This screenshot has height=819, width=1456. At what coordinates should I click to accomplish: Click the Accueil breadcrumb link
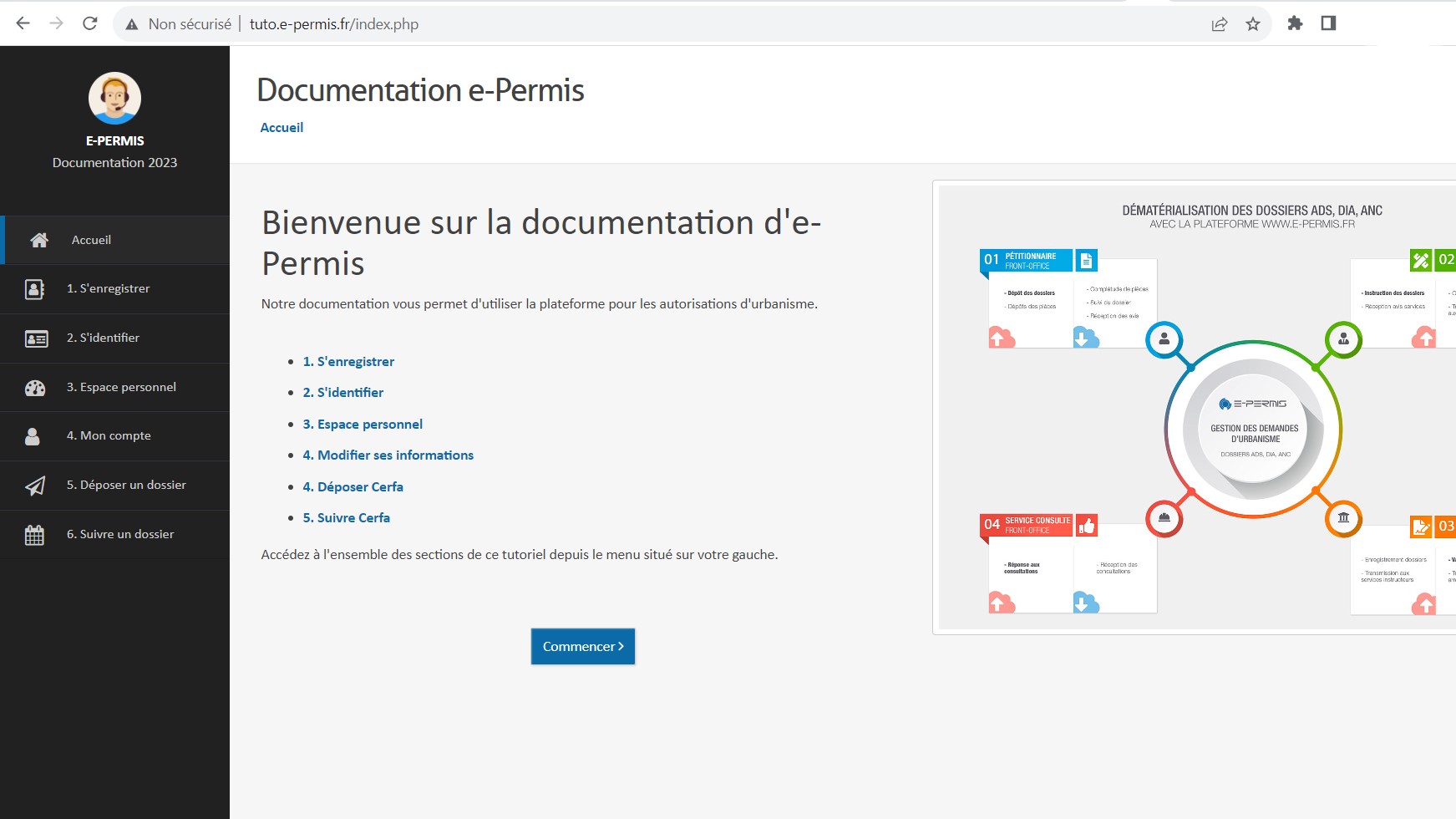pos(282,127)
